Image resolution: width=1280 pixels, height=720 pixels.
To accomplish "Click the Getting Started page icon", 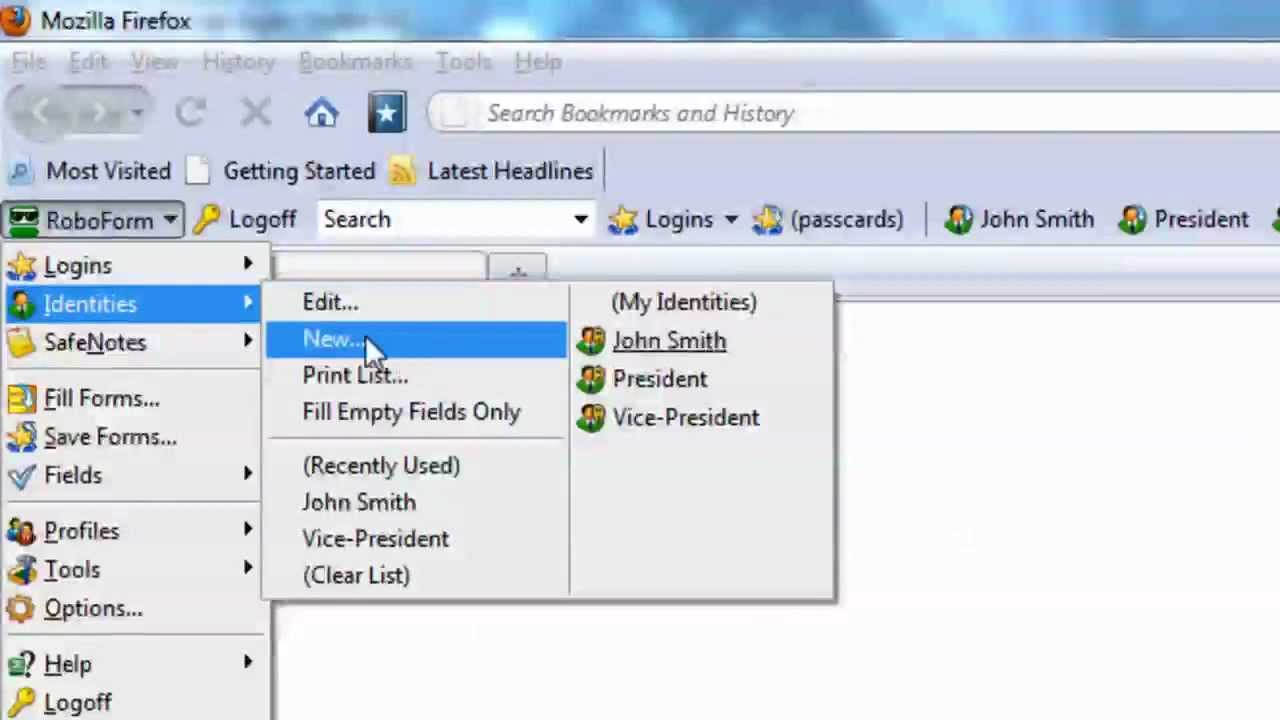I will [x=198, y=171].
